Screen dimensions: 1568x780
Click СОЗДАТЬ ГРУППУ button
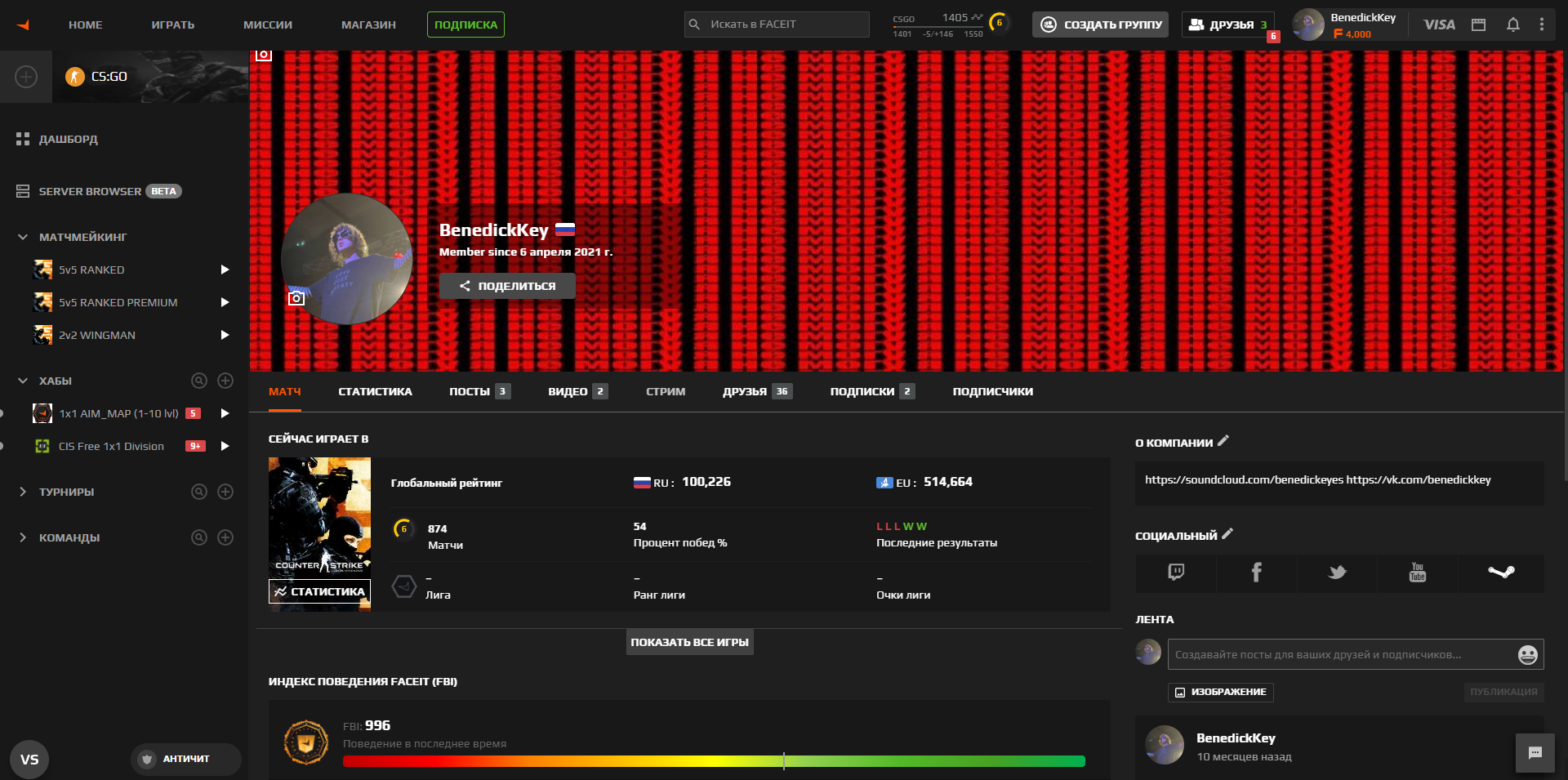tap(1100, 25)
